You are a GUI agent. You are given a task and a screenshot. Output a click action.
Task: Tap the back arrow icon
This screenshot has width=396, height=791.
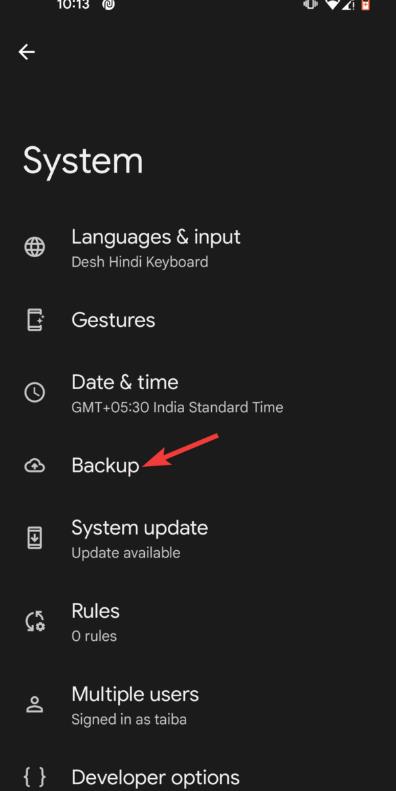pyautogui.click(x=27, y=51)
